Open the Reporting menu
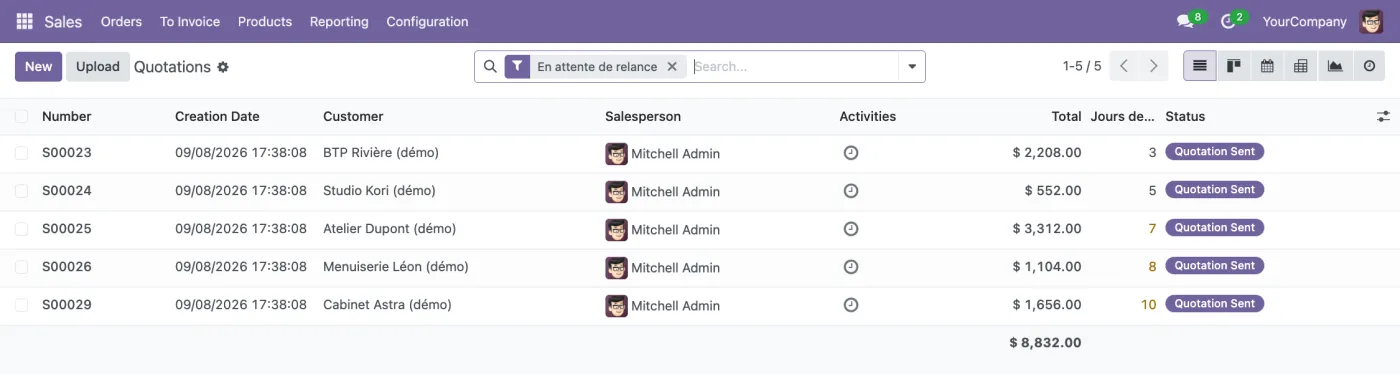 339,21
